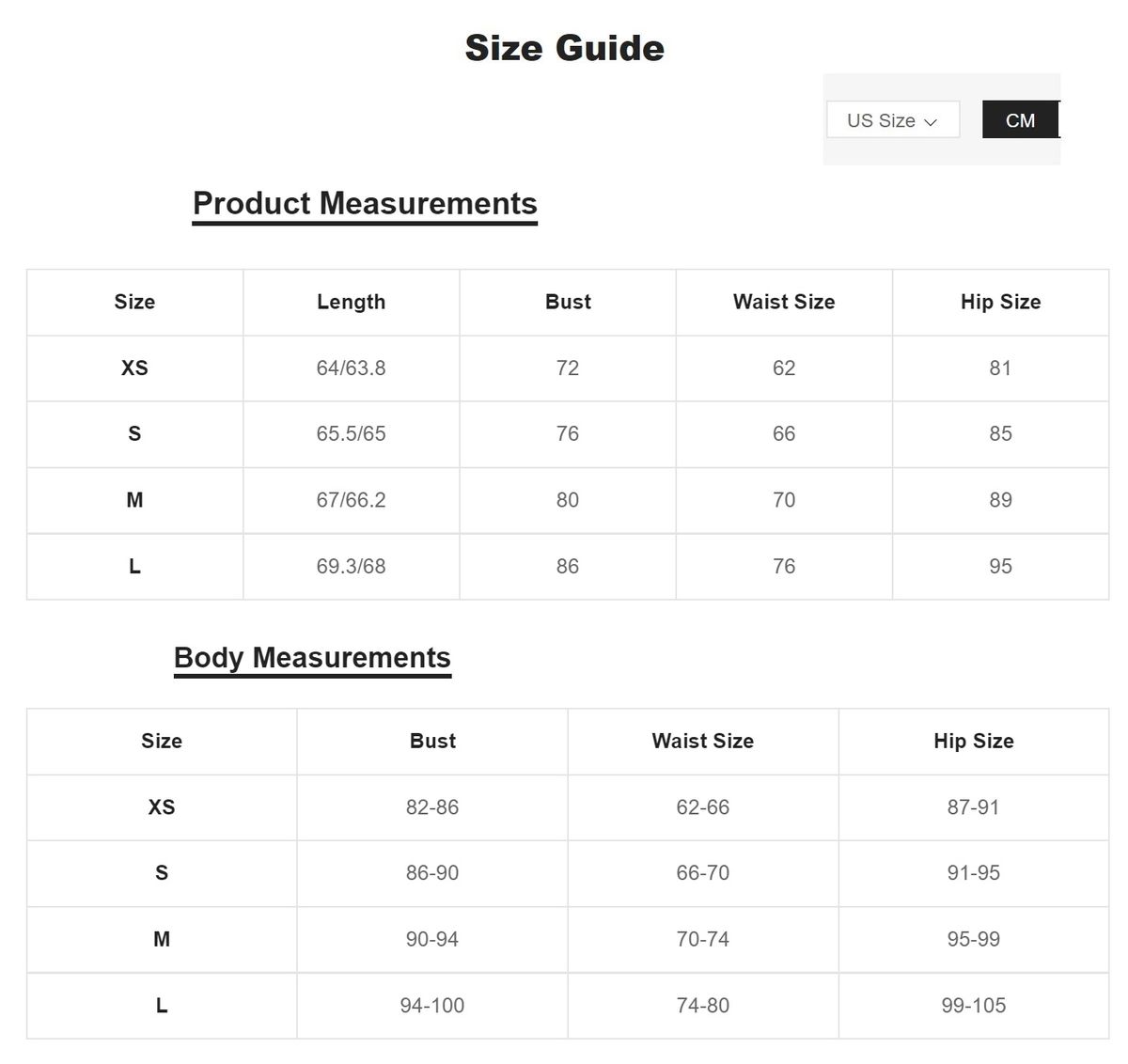This screenshot has width=1128, height=1064.
Task: Select the 86-90 body bust cell
Action: [432, 873]
